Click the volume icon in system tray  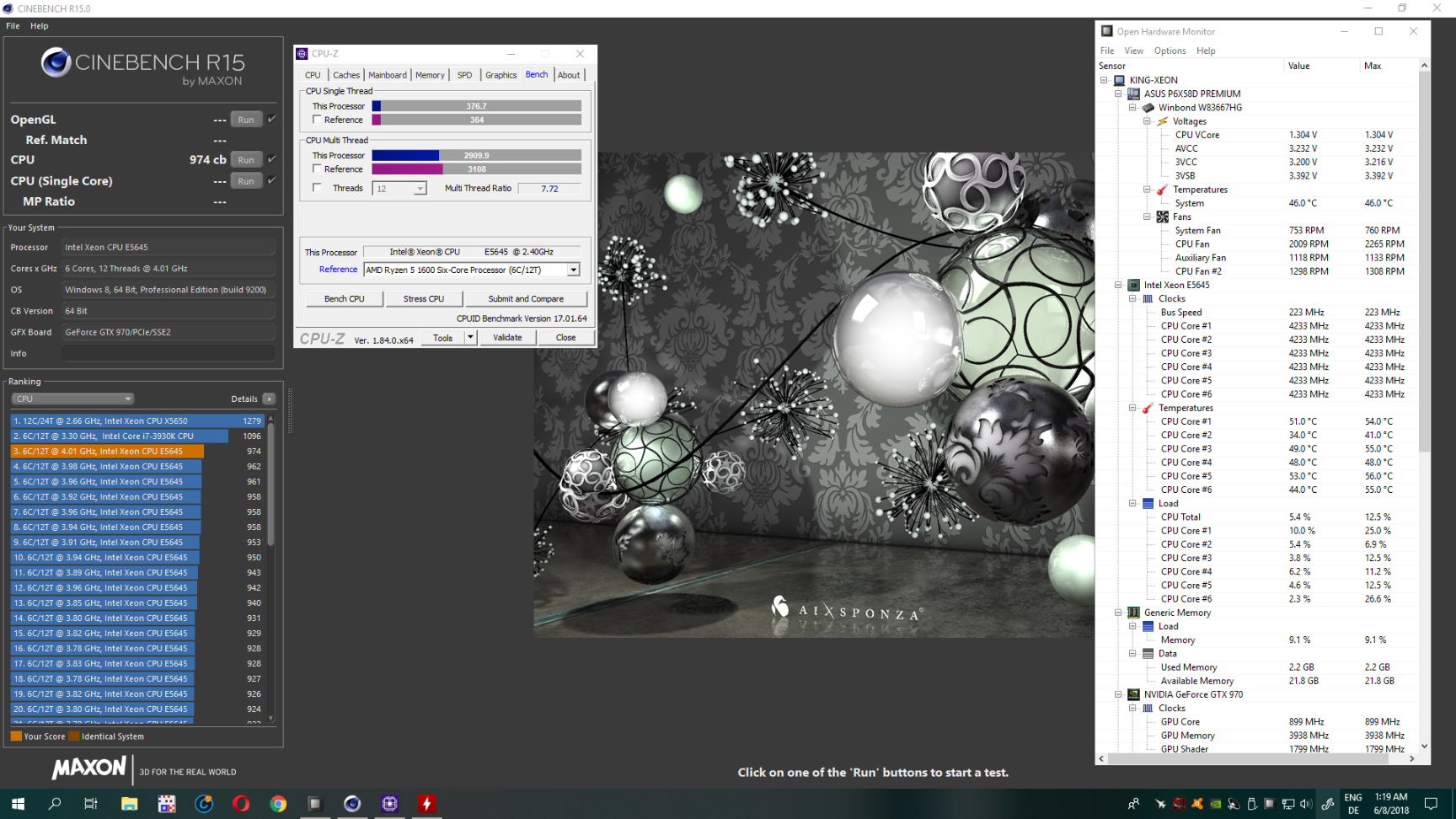(x=1306, y=804)
